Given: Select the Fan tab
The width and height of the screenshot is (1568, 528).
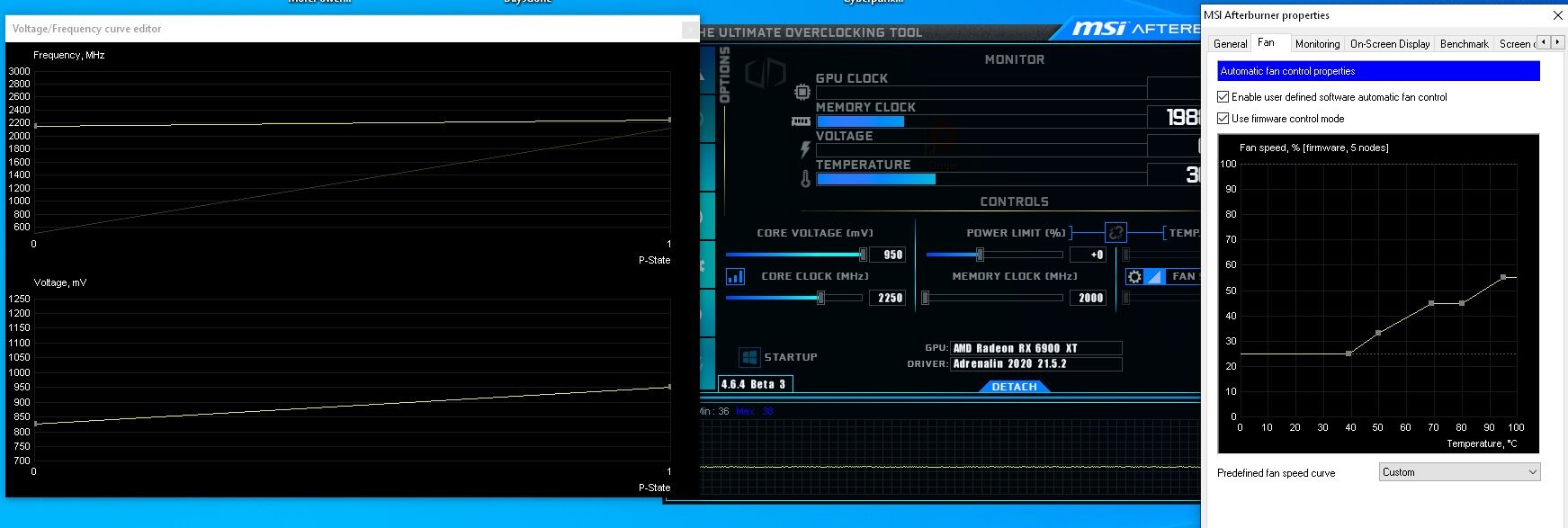Looking at the screenshot, I should pyautogui.click(x=1266, y=42).
